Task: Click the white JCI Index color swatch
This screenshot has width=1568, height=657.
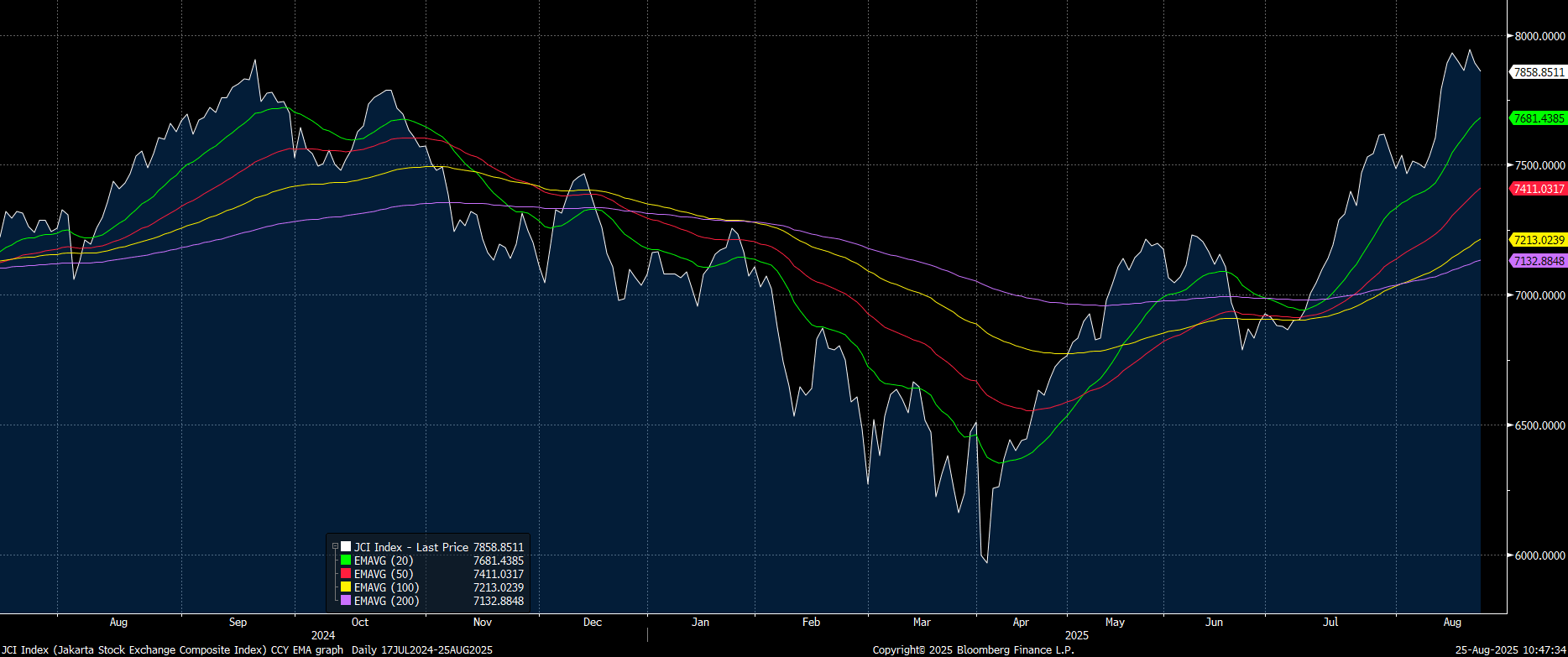Action: click(346, 547)
